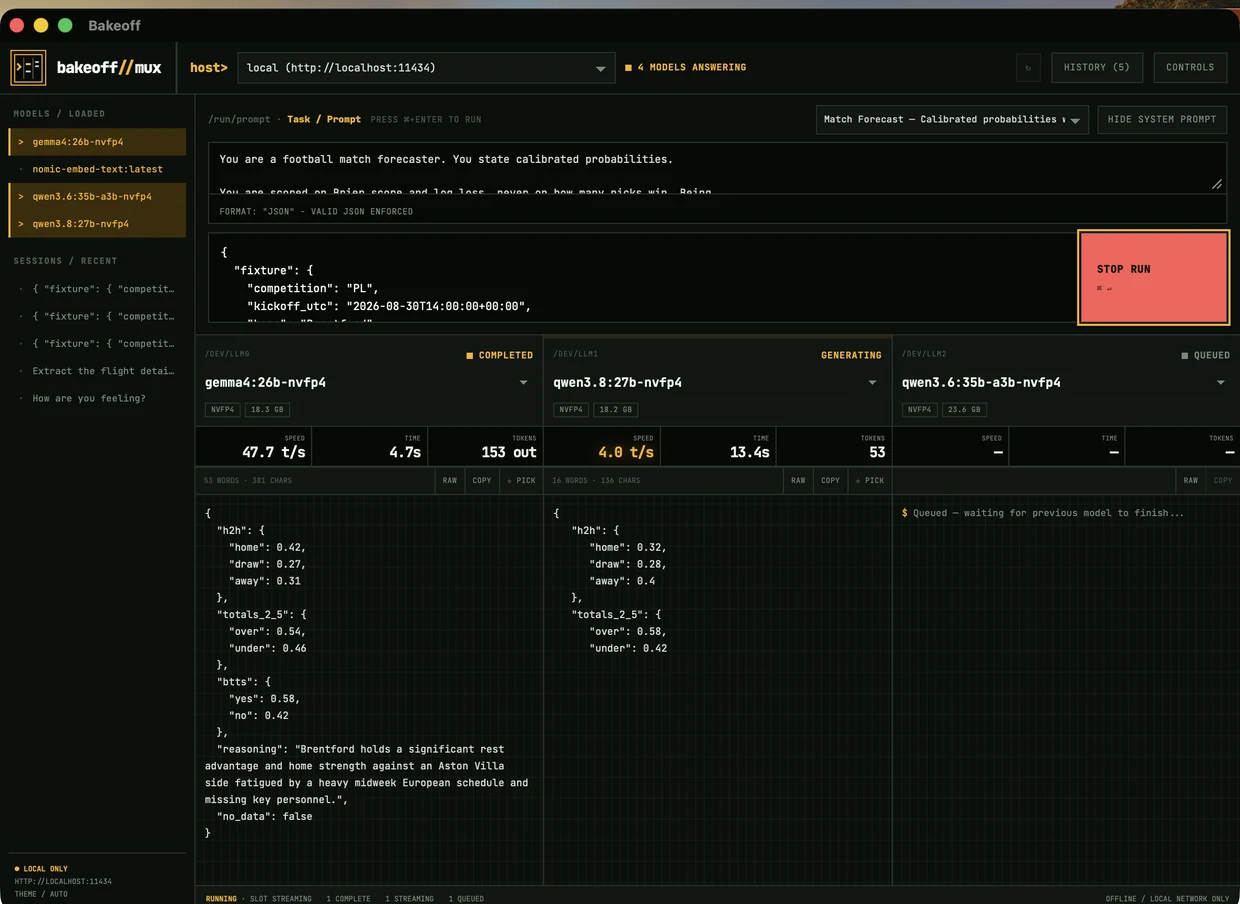Toggle qwen3.6:35b-a3b-nvfp4 in the loaded models list
Screen dimensions: 1240x904
(x=97, y=196)
